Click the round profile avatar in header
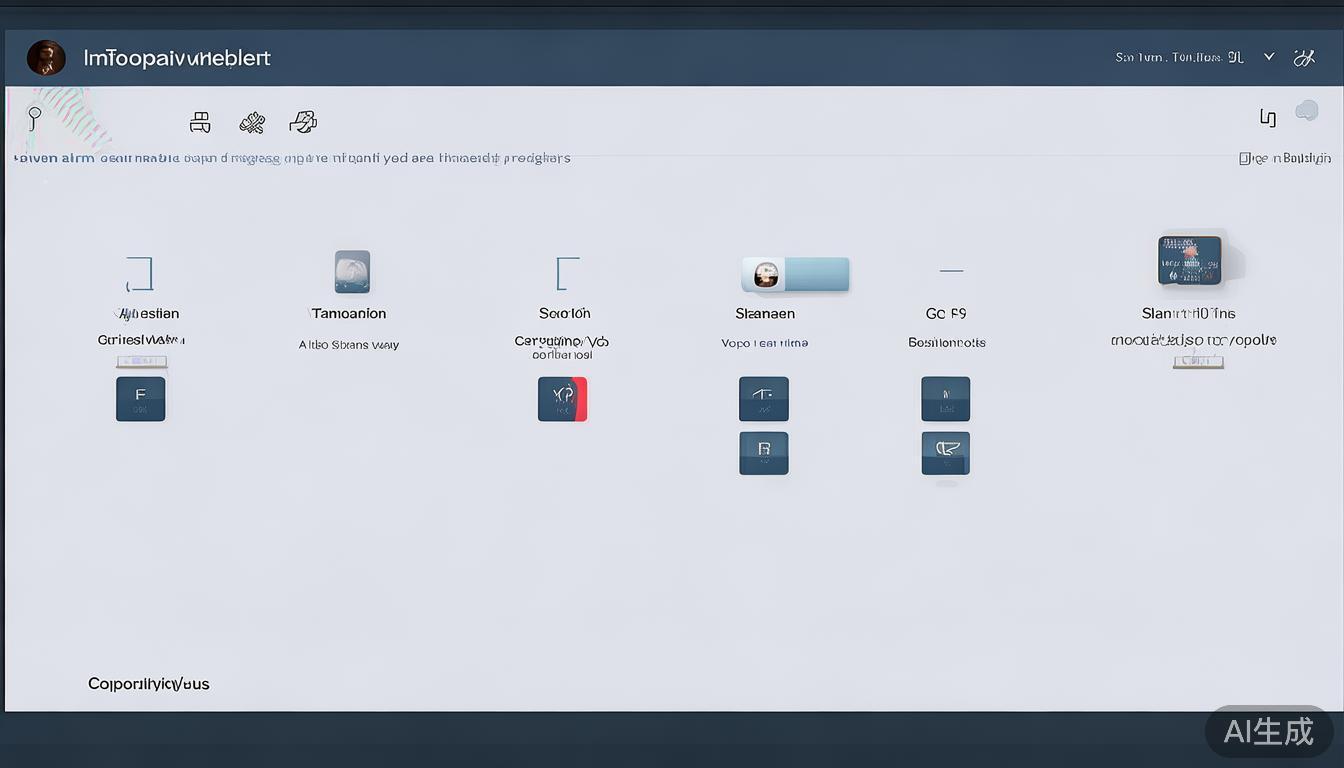The image size is (1344, 768). [46, 58]
